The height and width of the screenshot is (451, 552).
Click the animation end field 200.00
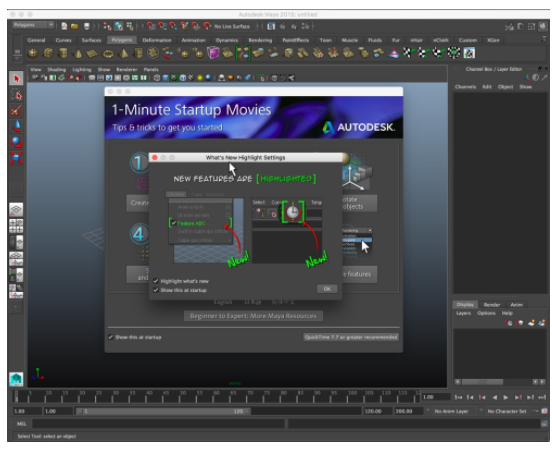(x=408, y=411)
